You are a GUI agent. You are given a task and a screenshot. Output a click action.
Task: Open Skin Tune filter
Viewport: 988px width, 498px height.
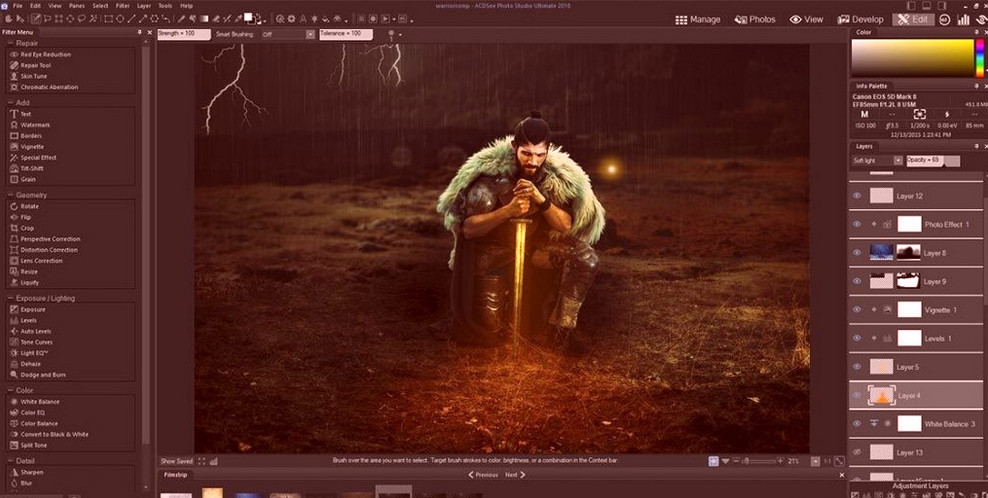(x=28, y=76)
